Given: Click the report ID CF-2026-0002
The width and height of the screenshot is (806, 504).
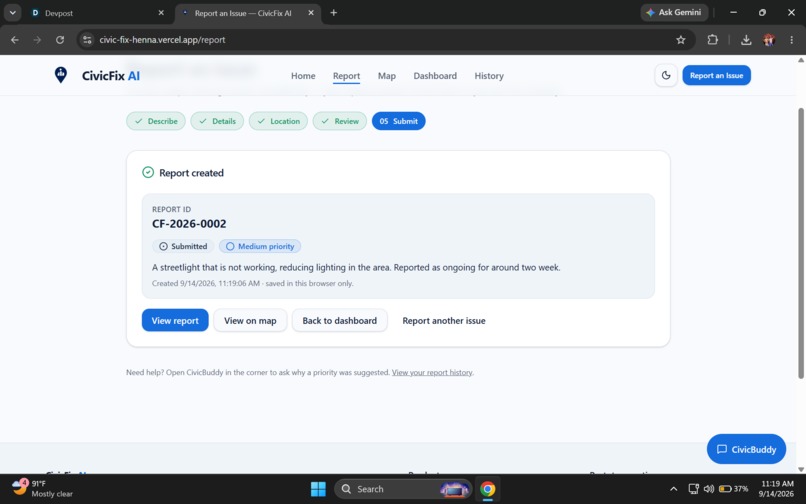Looking at the screenshot, I should tap(189, 224).
